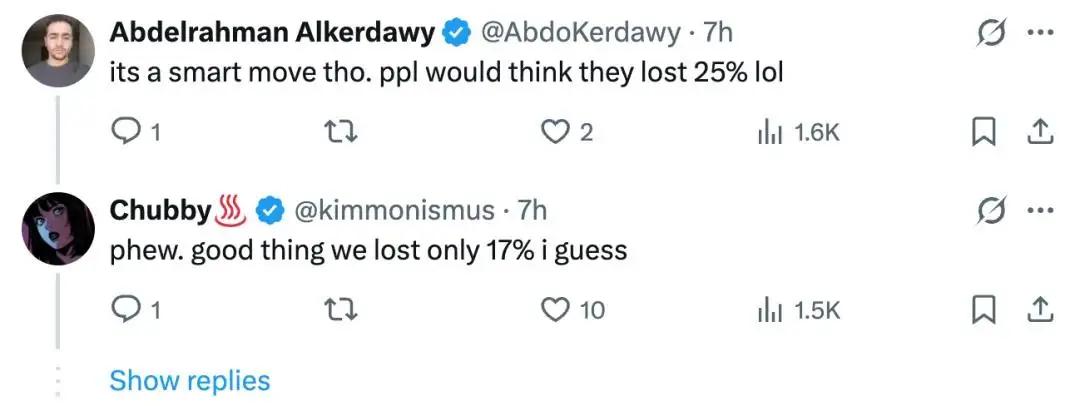Open @kimmonismus handle link
This screenshot has width=1080, height=406.
tap(394, 210)
